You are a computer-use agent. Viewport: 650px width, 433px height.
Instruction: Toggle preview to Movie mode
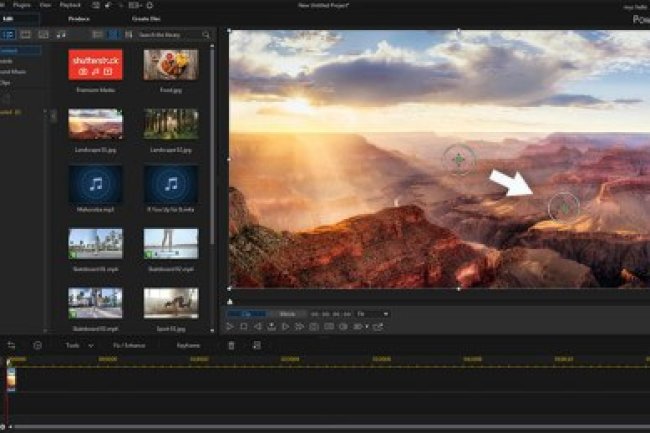point(286,313)
